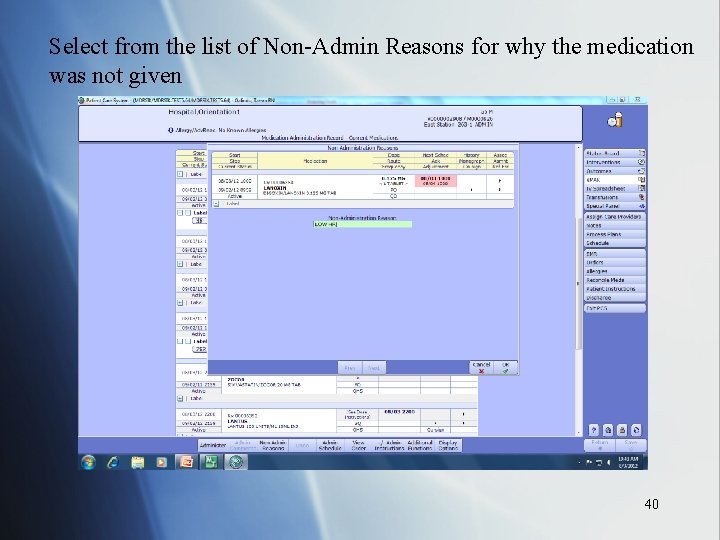Click Cancel with red X in dialog
720x540 pixels.
pos(481,367)
